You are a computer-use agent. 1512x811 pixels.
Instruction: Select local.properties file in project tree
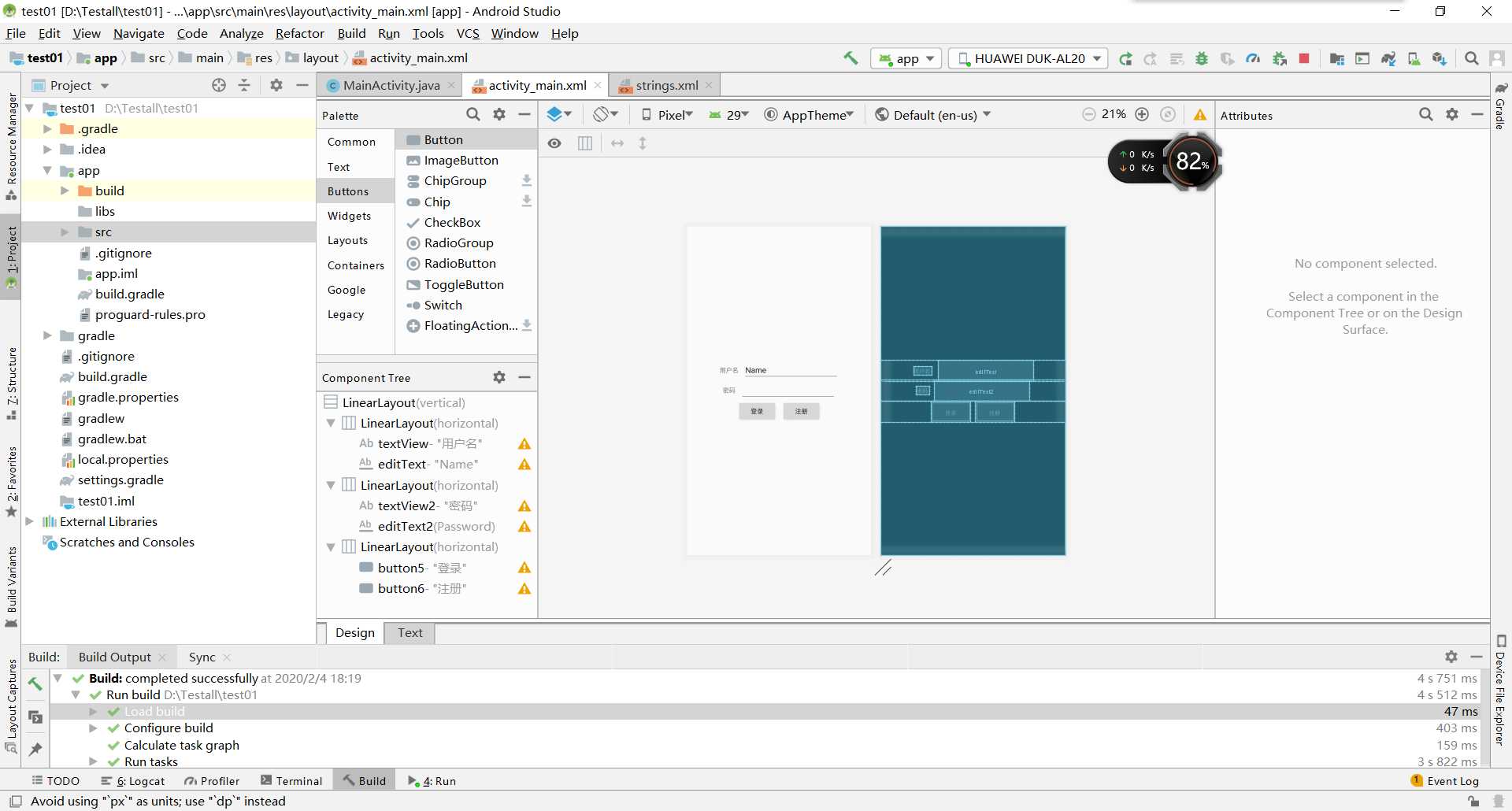pos(123,459)
